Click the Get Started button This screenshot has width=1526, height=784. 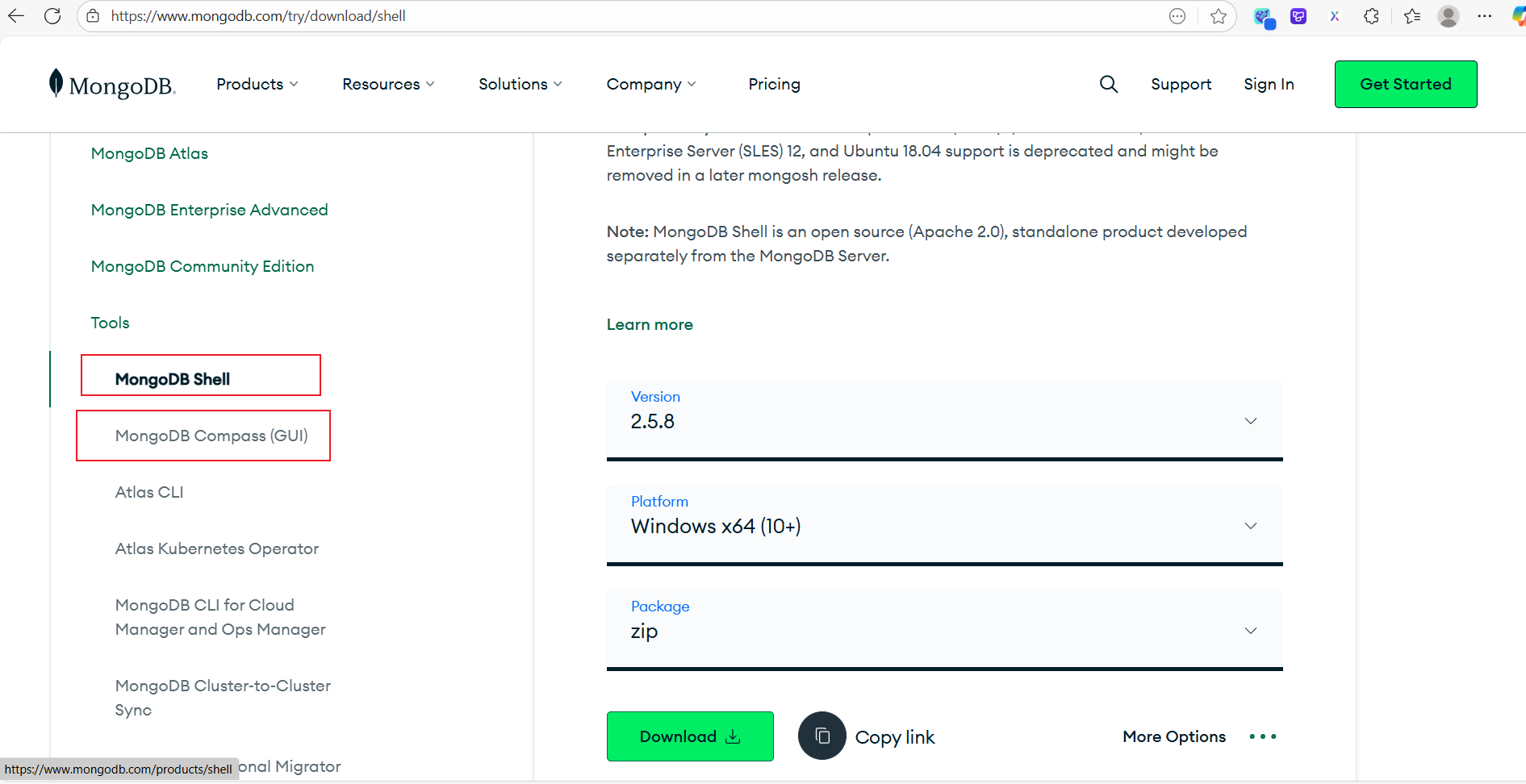[1406, 84]
